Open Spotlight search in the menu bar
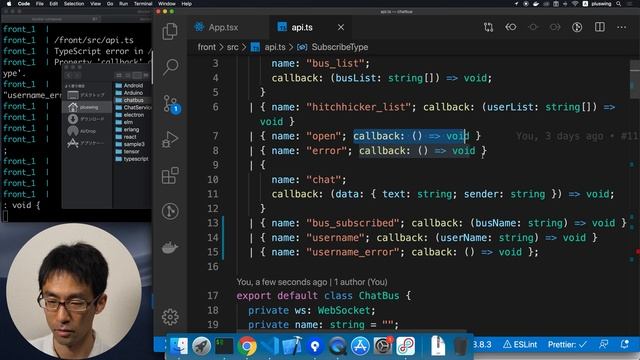Image resolution: width=640 pixels, height=360 pixels. coord(619,4)
